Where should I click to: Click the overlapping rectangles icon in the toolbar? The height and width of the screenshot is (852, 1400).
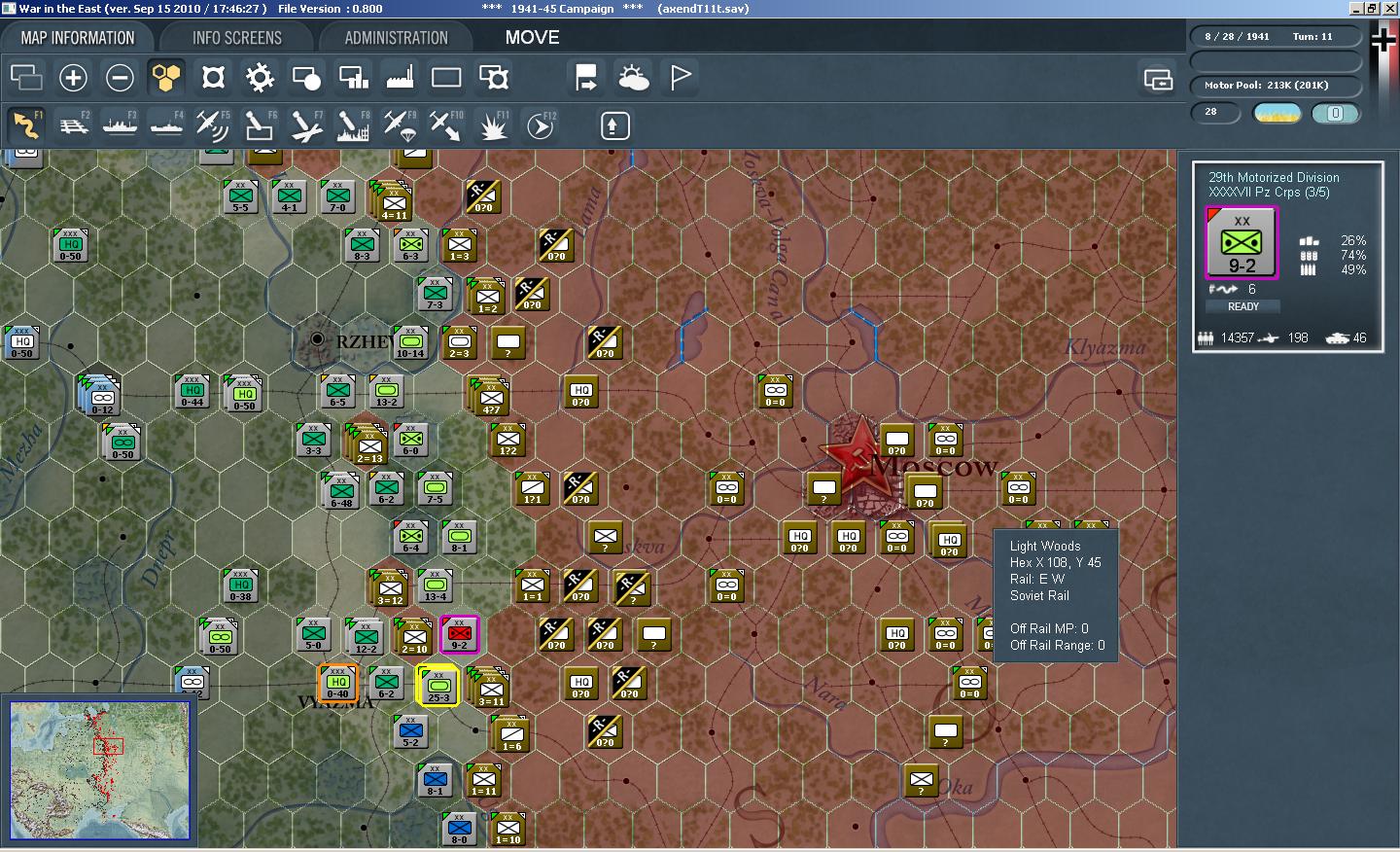(x=26, y=78)
